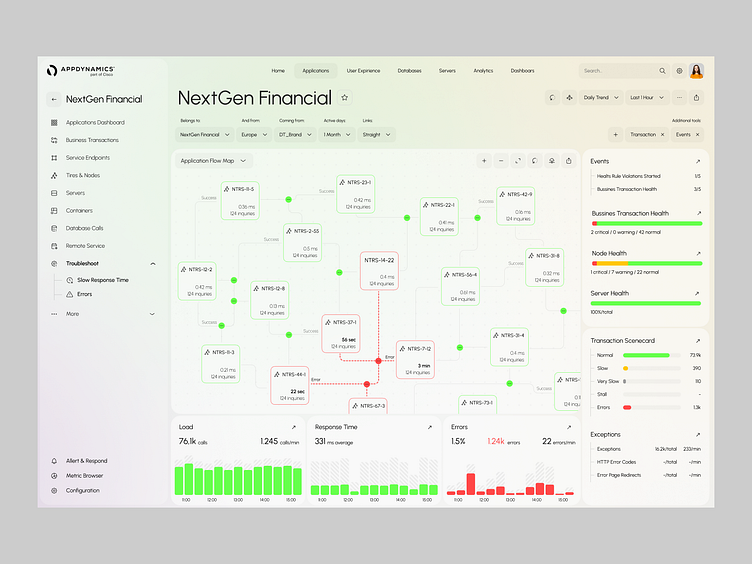The width and height of the screenshot is (752, 564).
Task: Collapse the Troubleshoot section
Action: pos(153,263)
